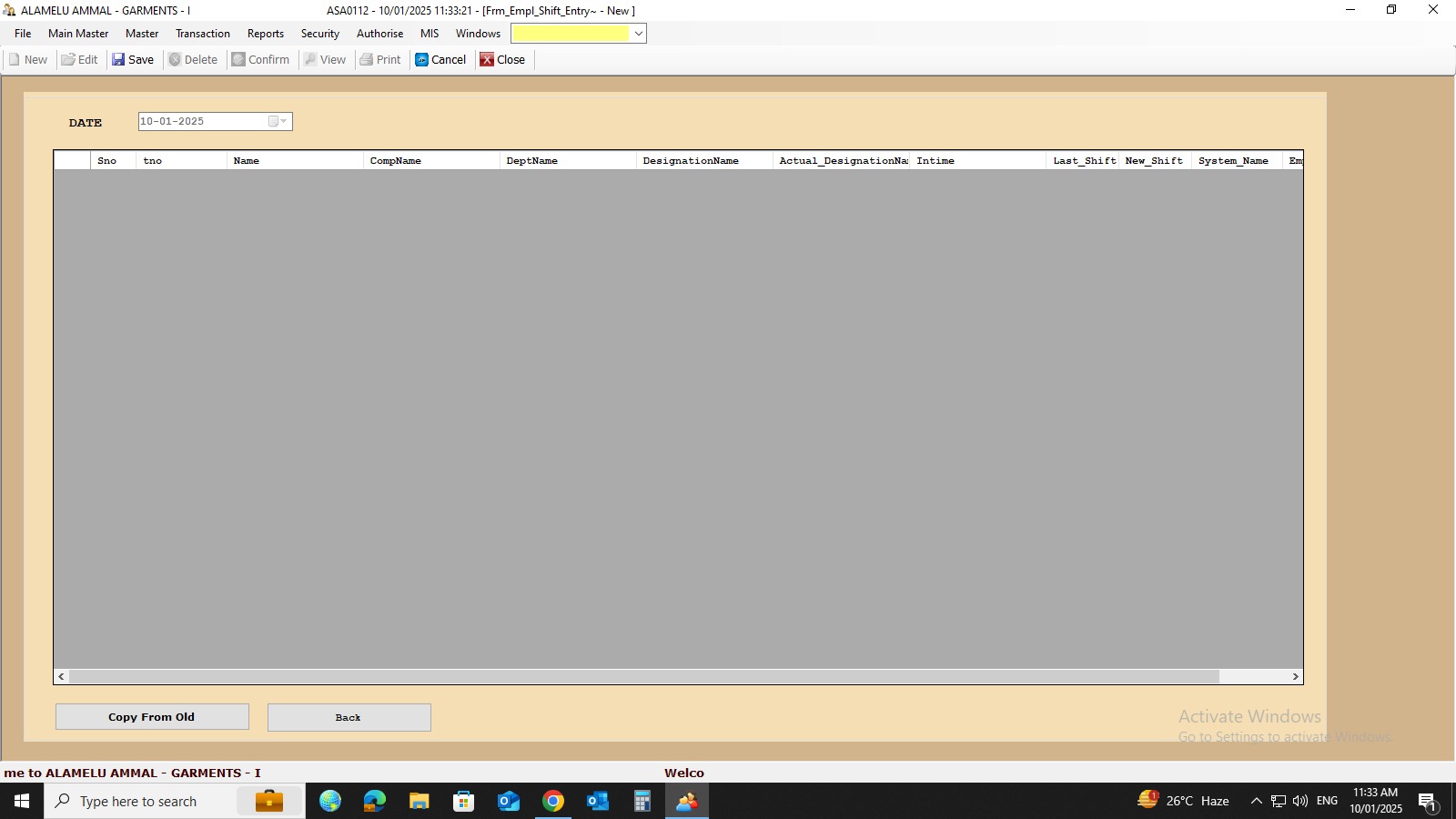Click the Save toolbar icon
Image resolution: width=1456 pixels, height=819 pixels.
[x=118, y=60]
